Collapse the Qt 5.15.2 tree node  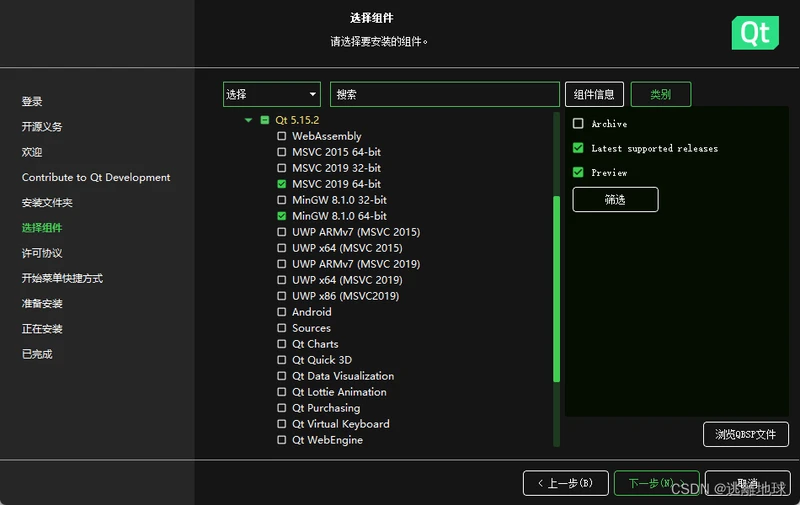pos(248,120)
